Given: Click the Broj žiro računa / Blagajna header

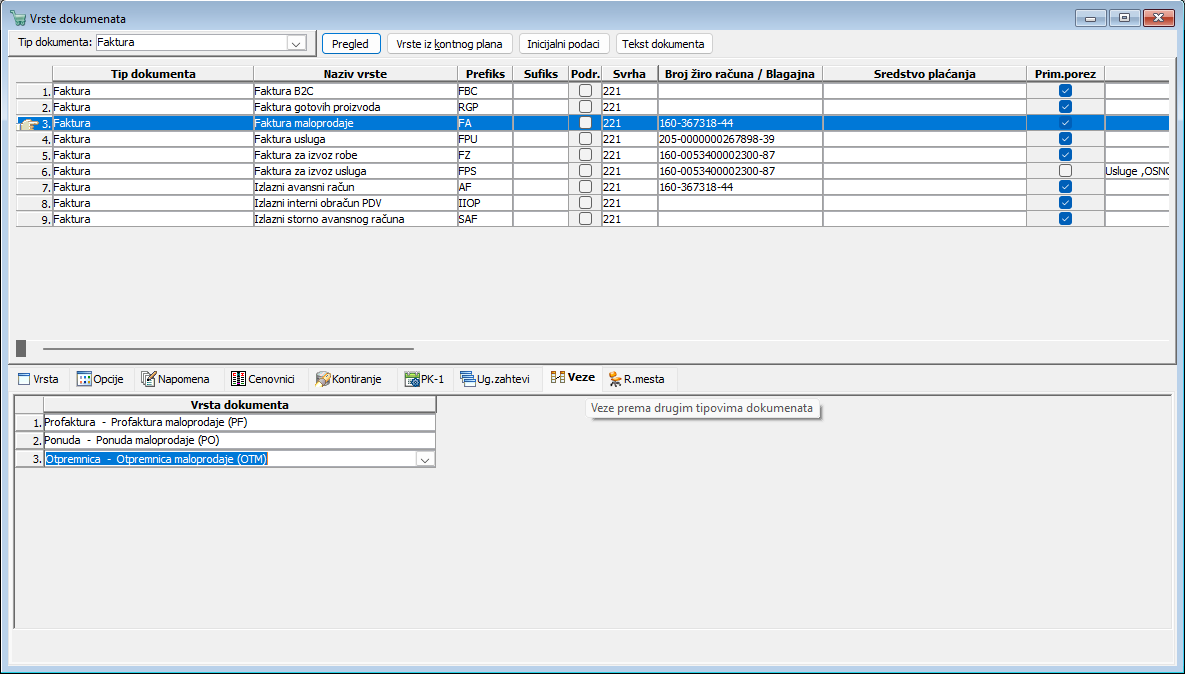Looking at the screenshot, I should [740, 74].
